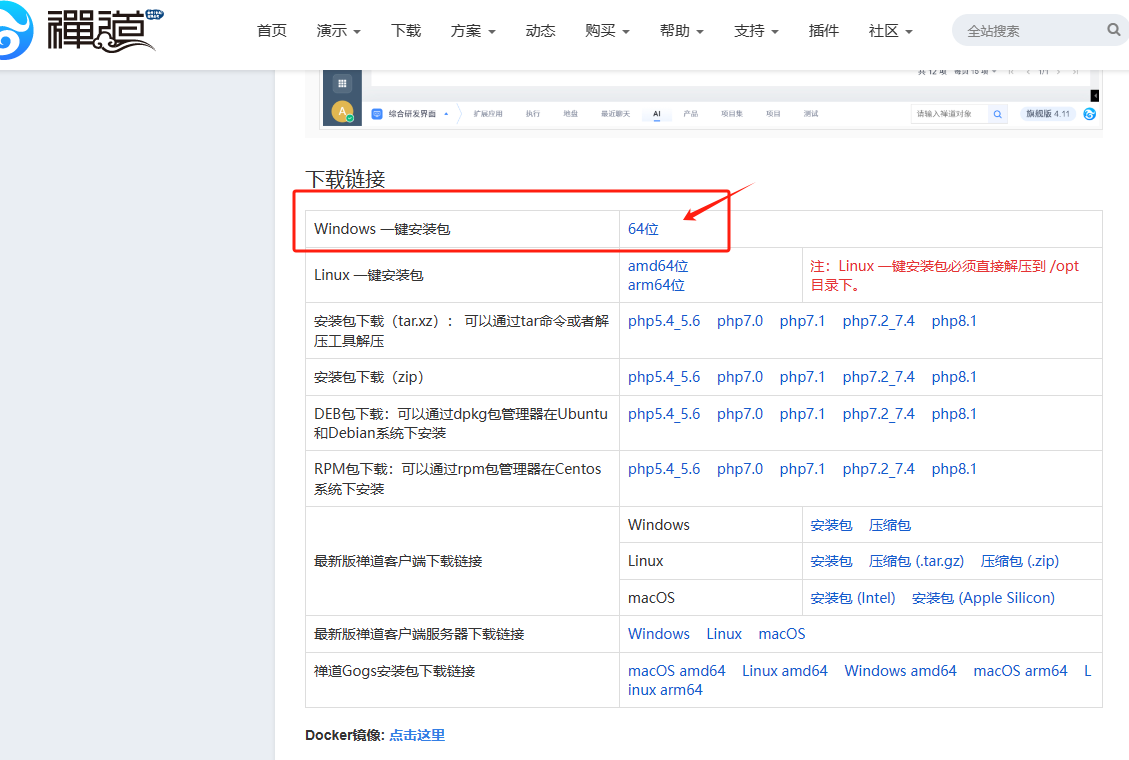Click the 'Windows 一键安装包' table cell

tap(462, 230)
